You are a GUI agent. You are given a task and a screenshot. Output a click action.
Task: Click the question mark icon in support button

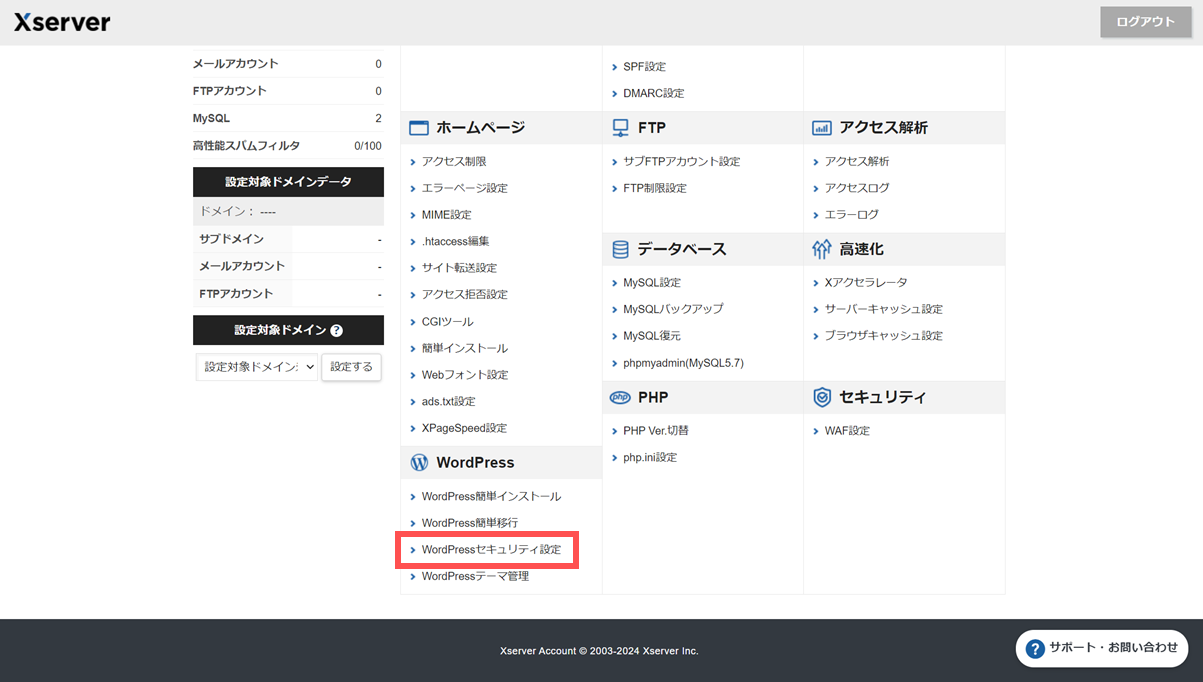pos(1036,648)
